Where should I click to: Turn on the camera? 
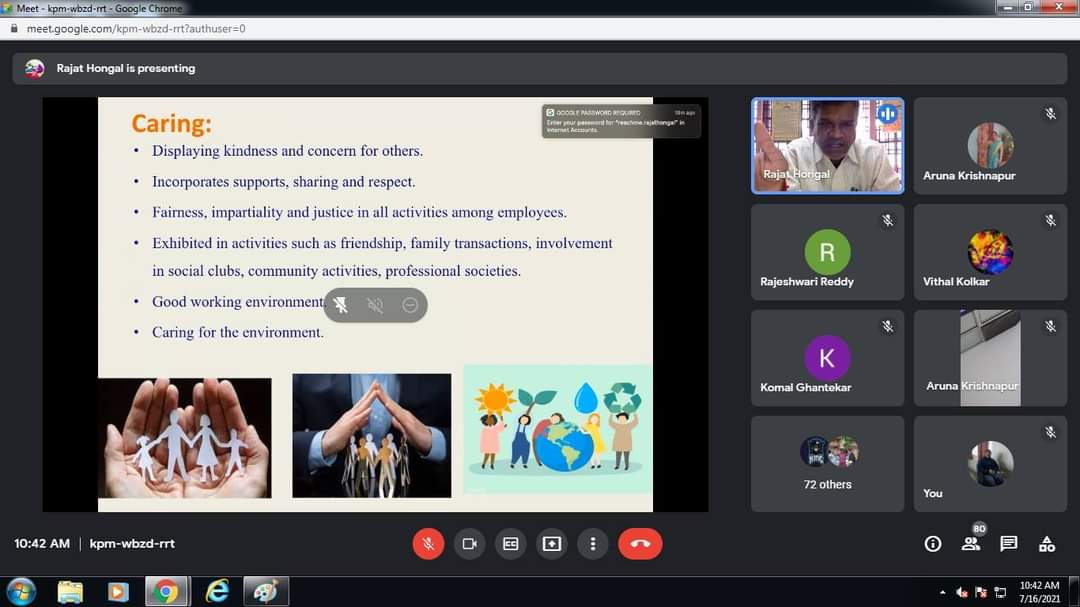coord(469,543)
